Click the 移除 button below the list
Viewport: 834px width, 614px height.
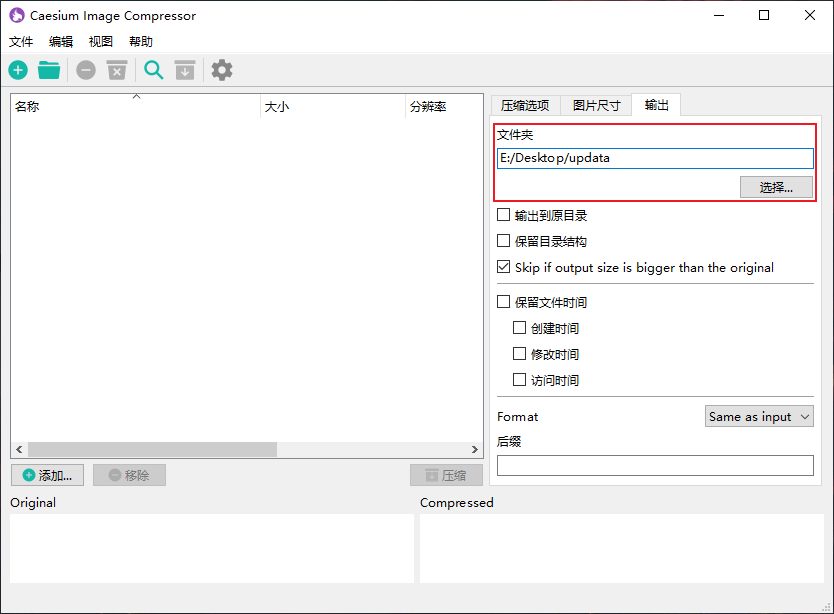[x=129, y=475]
